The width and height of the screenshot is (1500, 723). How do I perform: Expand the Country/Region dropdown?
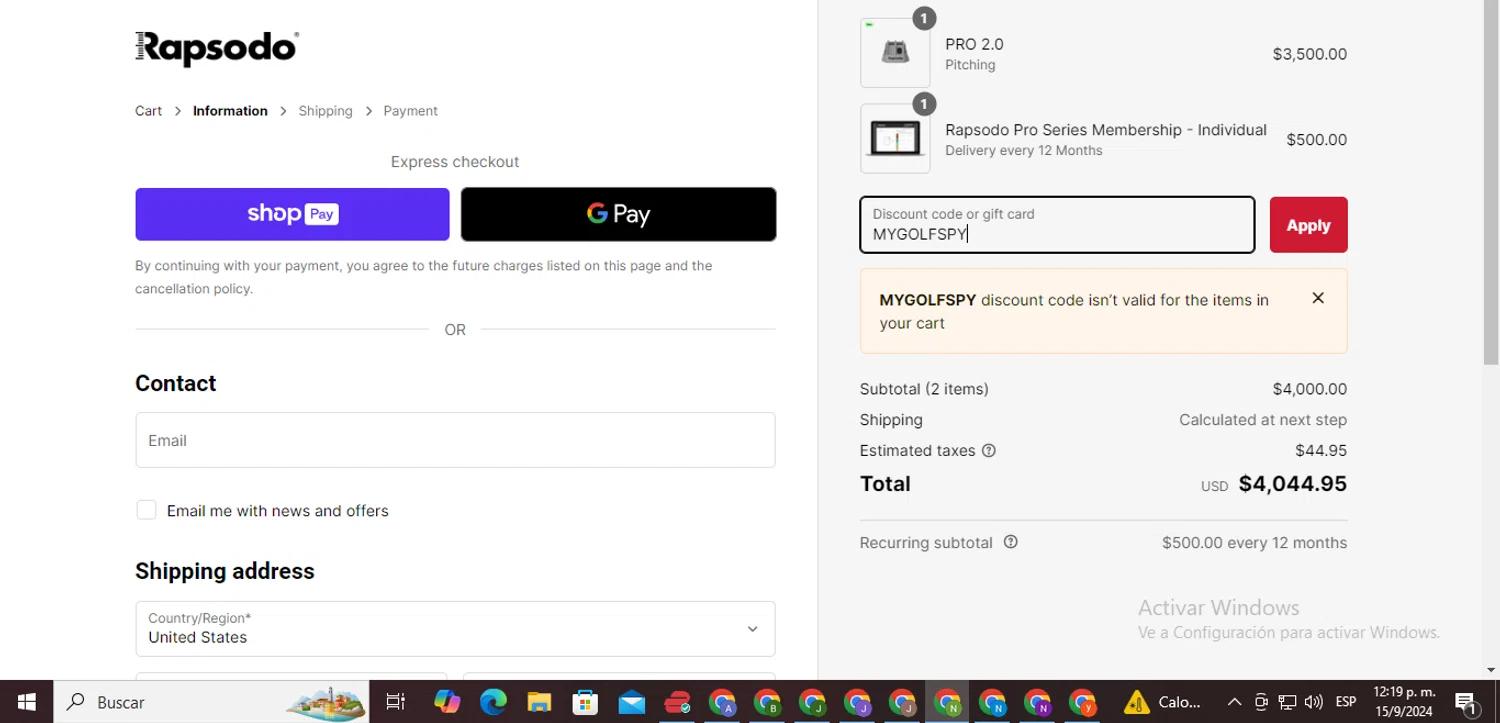click(455, 628)
